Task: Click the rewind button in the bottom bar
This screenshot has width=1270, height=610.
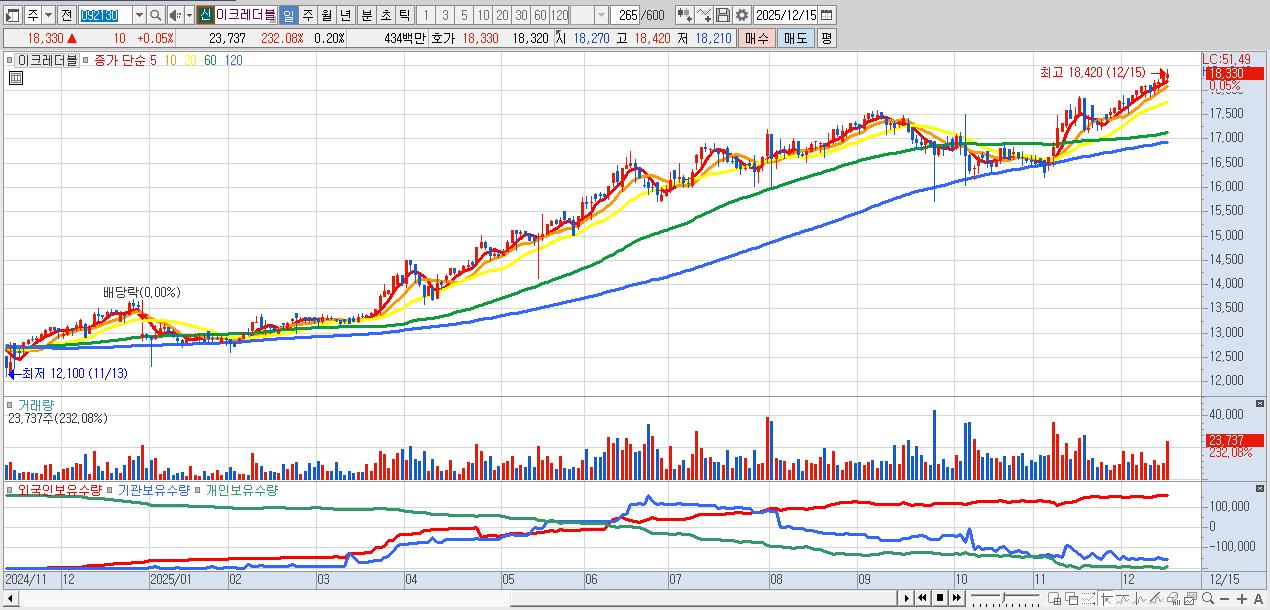Action: [923, 598]
